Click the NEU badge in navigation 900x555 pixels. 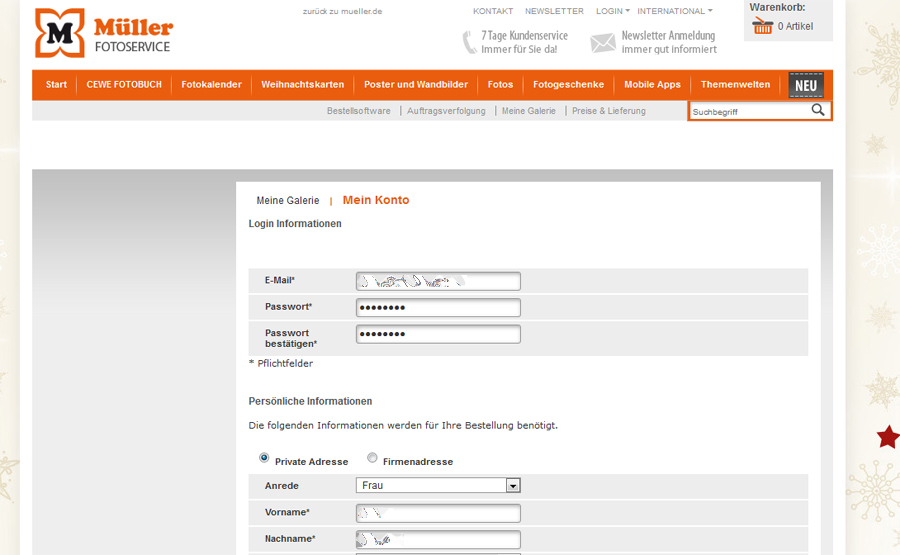(x=806, y=85)
